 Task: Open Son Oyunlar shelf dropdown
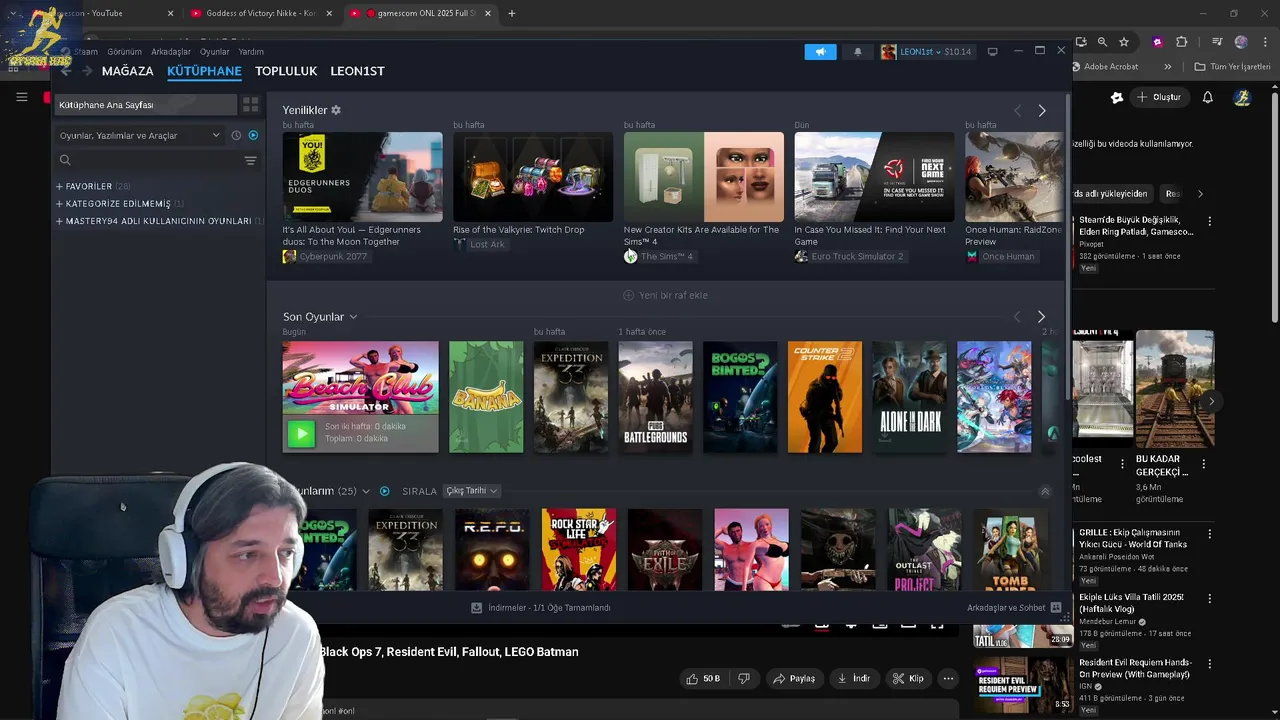click(352, 317)
